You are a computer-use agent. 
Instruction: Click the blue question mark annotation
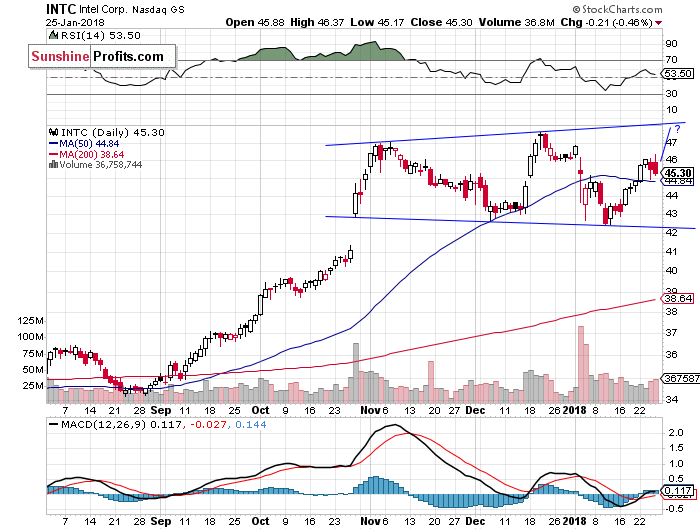(678, 129)
